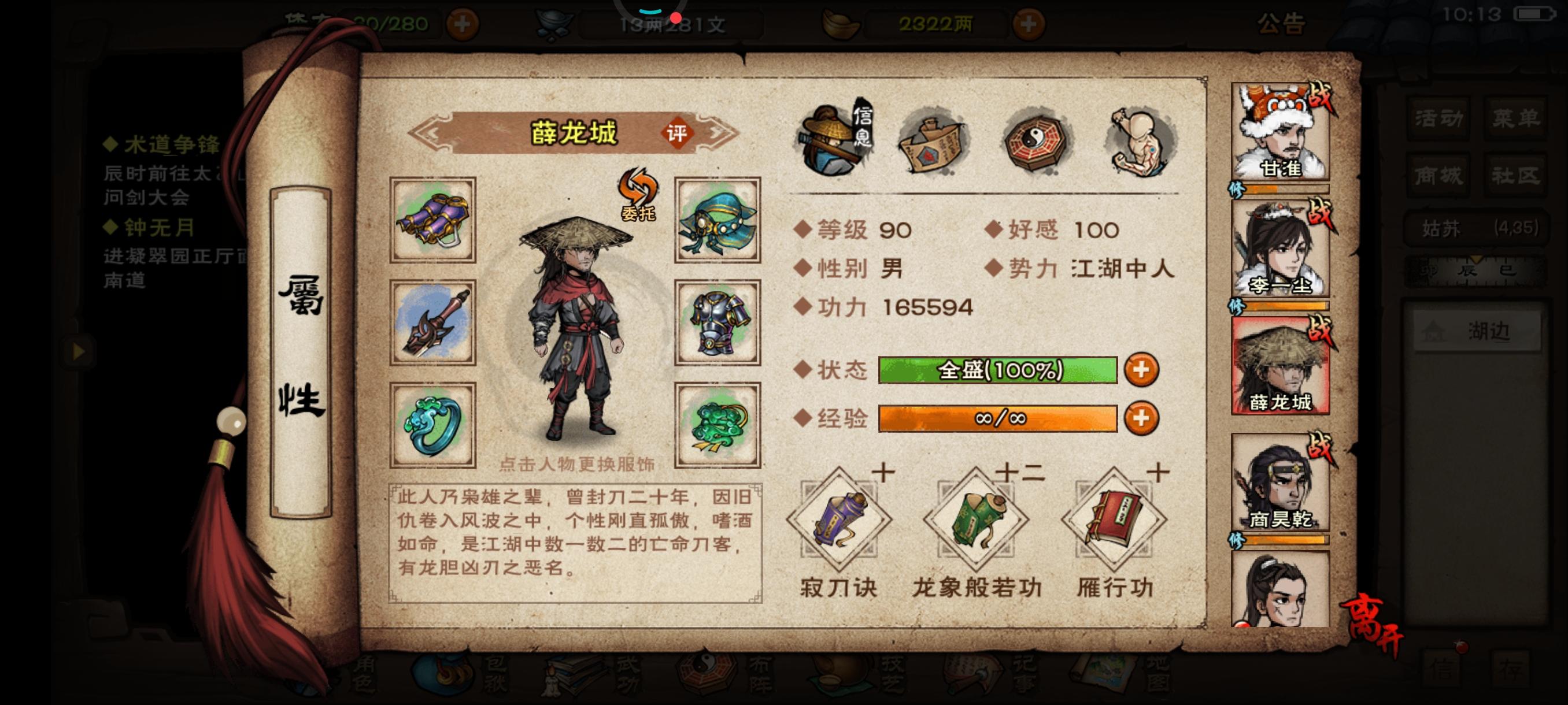Switch to the bagua yin-yang tab
This screenshot has width=1568, height=705.
click(1036, 141)
